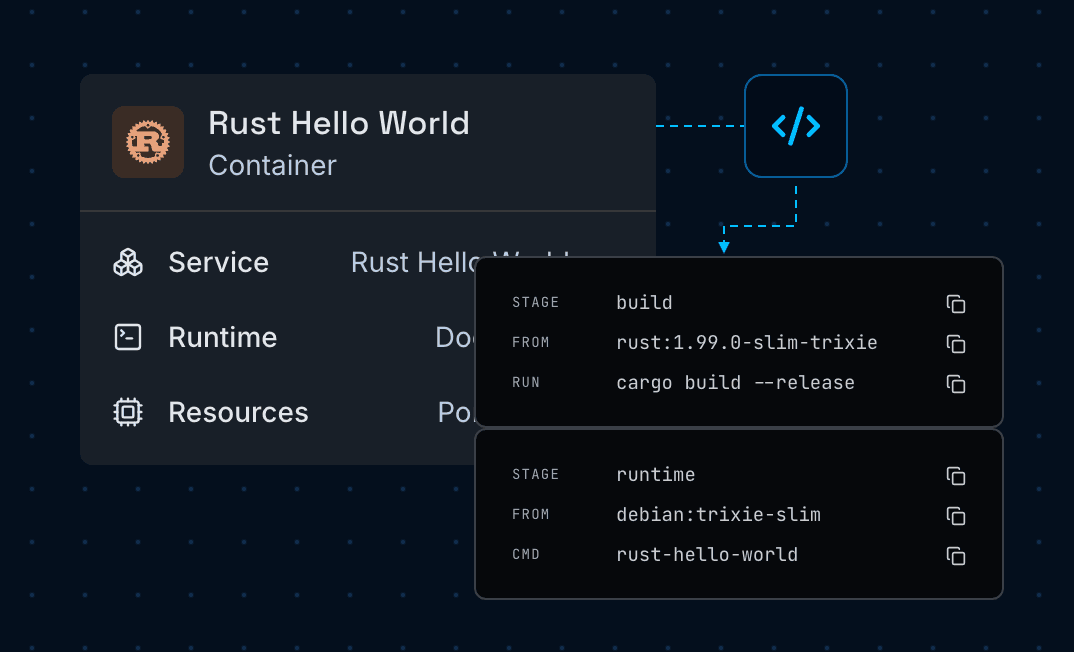This screenshot has width=1074, height=652.
Task: Select the Rust Hello World title
Action: coord(339,123)
